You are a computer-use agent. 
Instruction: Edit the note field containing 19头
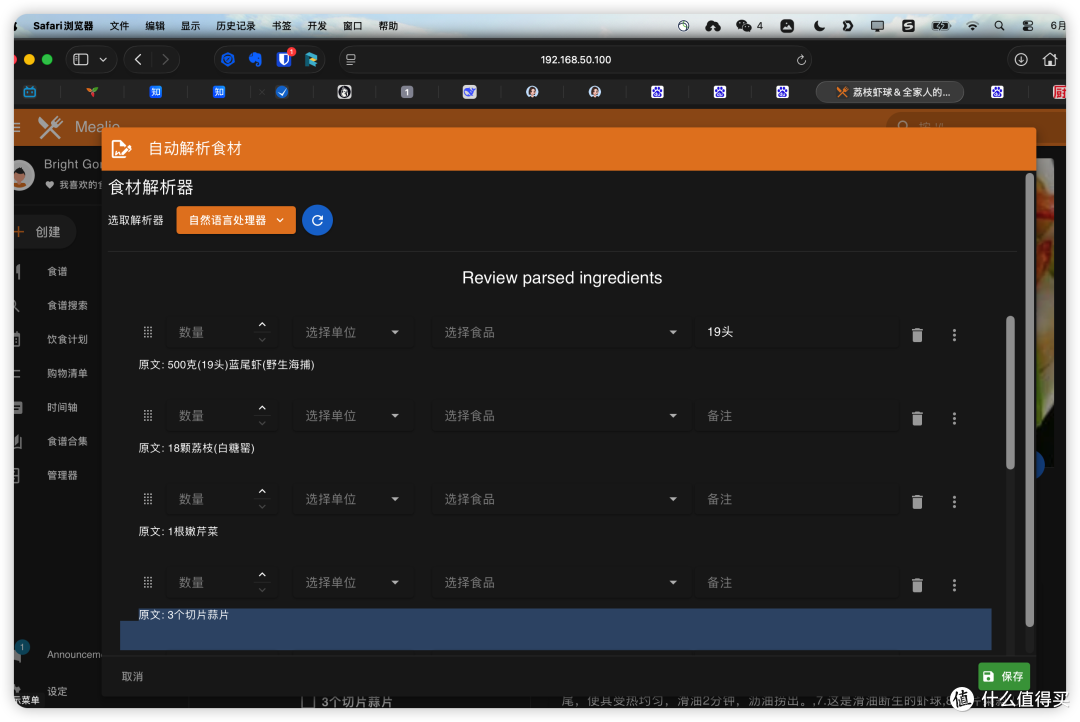(x=796, y=332)
